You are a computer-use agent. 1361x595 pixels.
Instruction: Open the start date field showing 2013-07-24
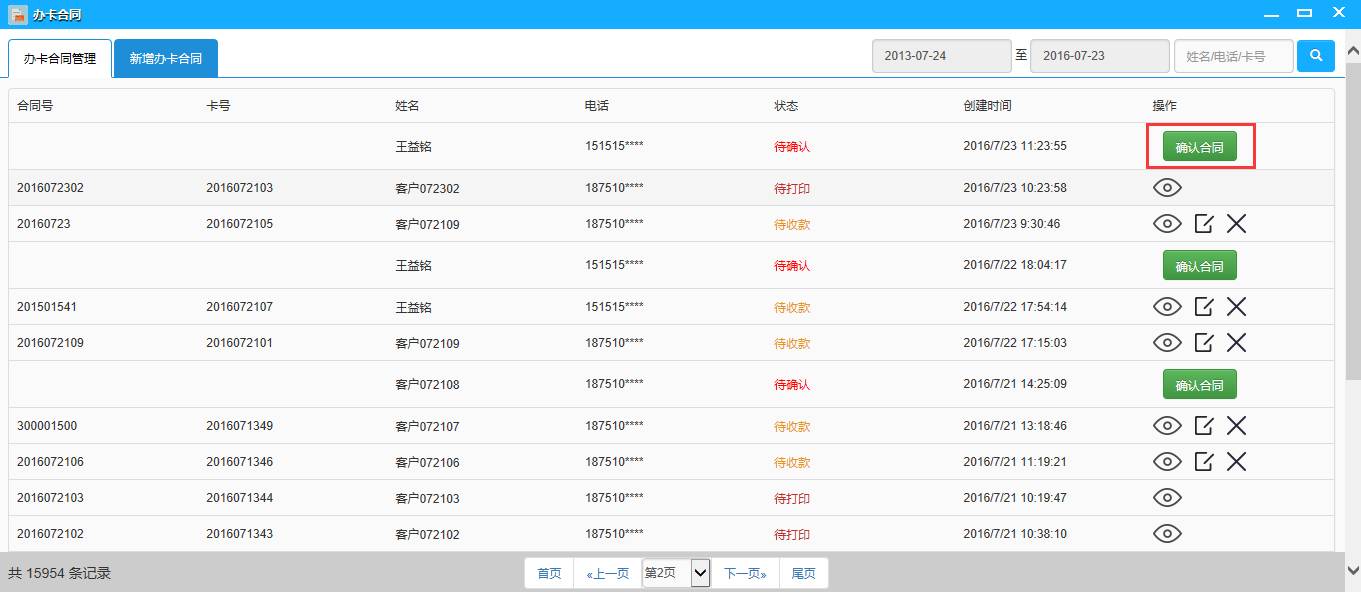coord(940,56)
